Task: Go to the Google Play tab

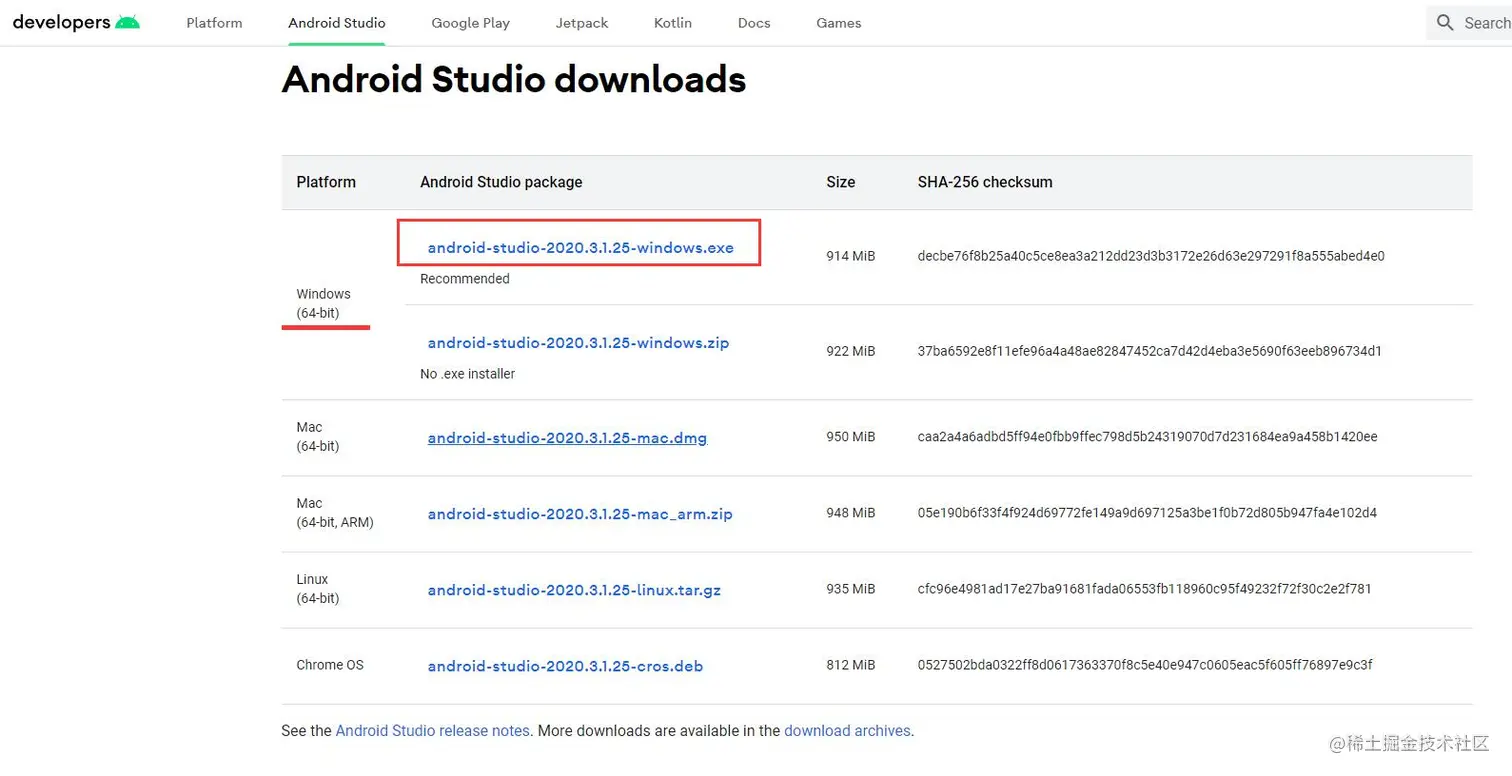Action: (x=470, y=23)
